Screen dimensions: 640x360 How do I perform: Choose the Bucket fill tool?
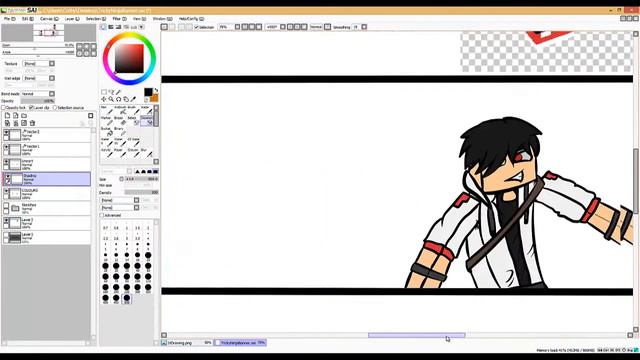pos(107,132)
